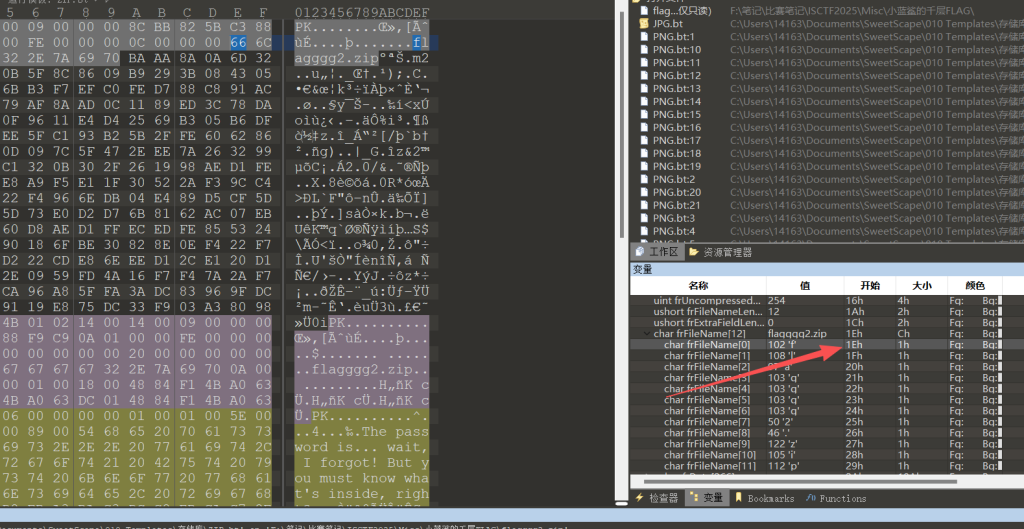Click the Bookmarks tab's bookmark icon
Screen dimensions: 1024x529
point(740,498)
